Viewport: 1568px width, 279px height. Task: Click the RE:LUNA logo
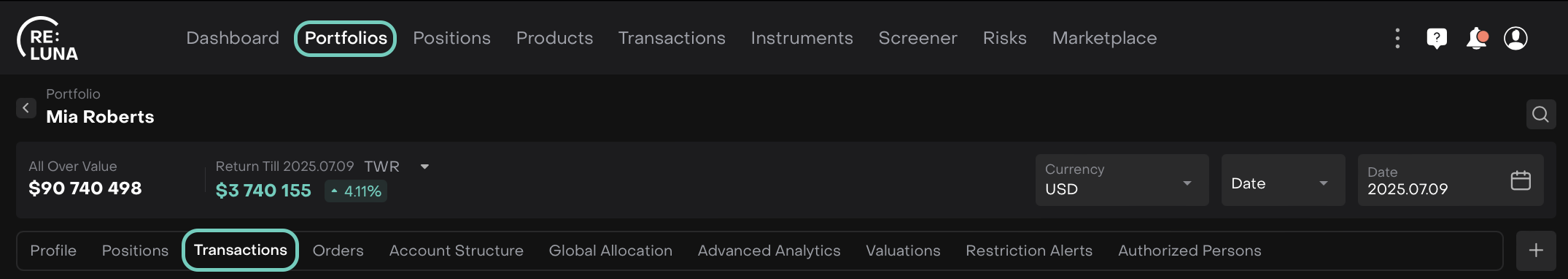pyautogui.click(x=47, y=39)
